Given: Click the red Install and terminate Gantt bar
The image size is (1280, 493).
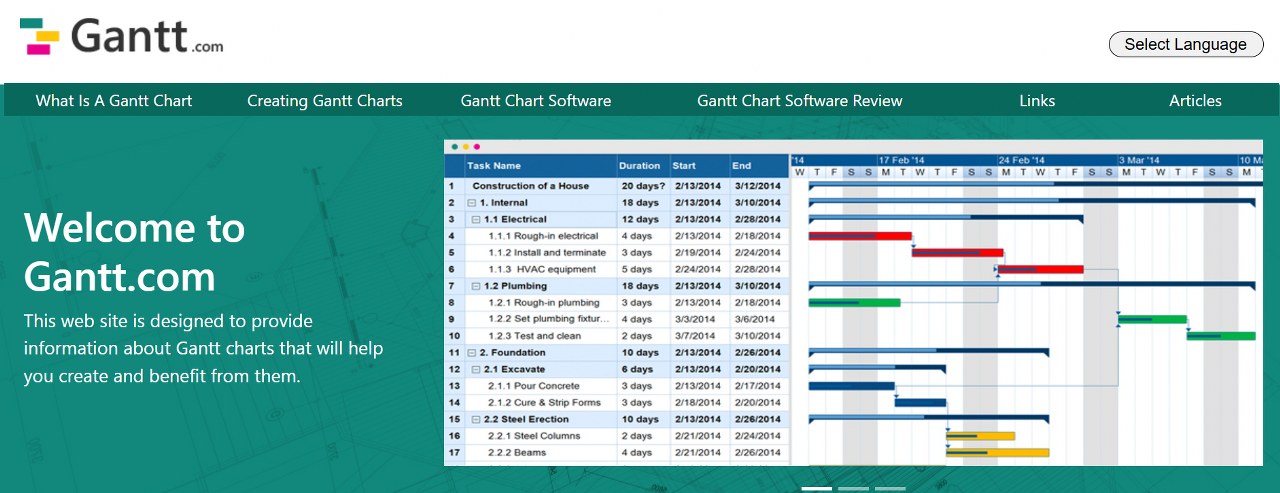Looking at the screenshot, I should (x=957, y=253).
